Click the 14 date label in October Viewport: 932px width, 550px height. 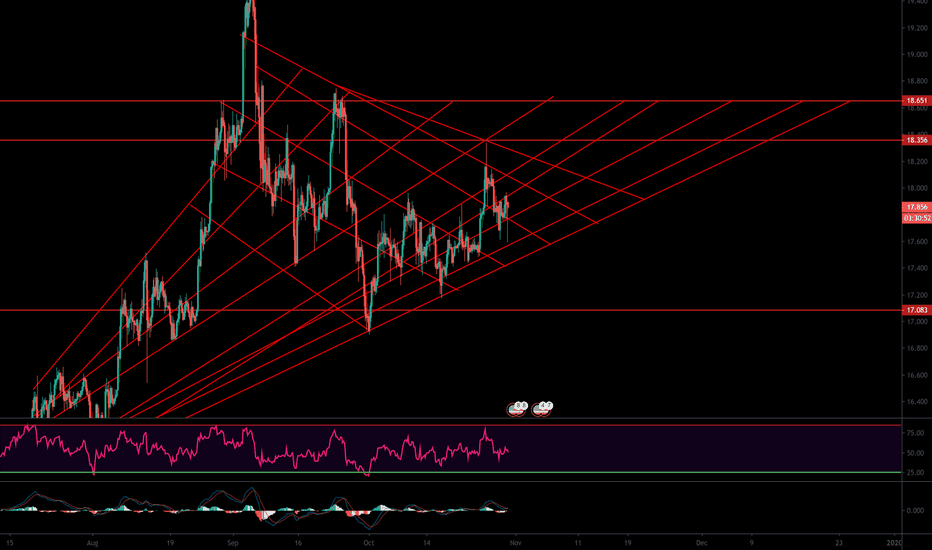pos(426,543)
